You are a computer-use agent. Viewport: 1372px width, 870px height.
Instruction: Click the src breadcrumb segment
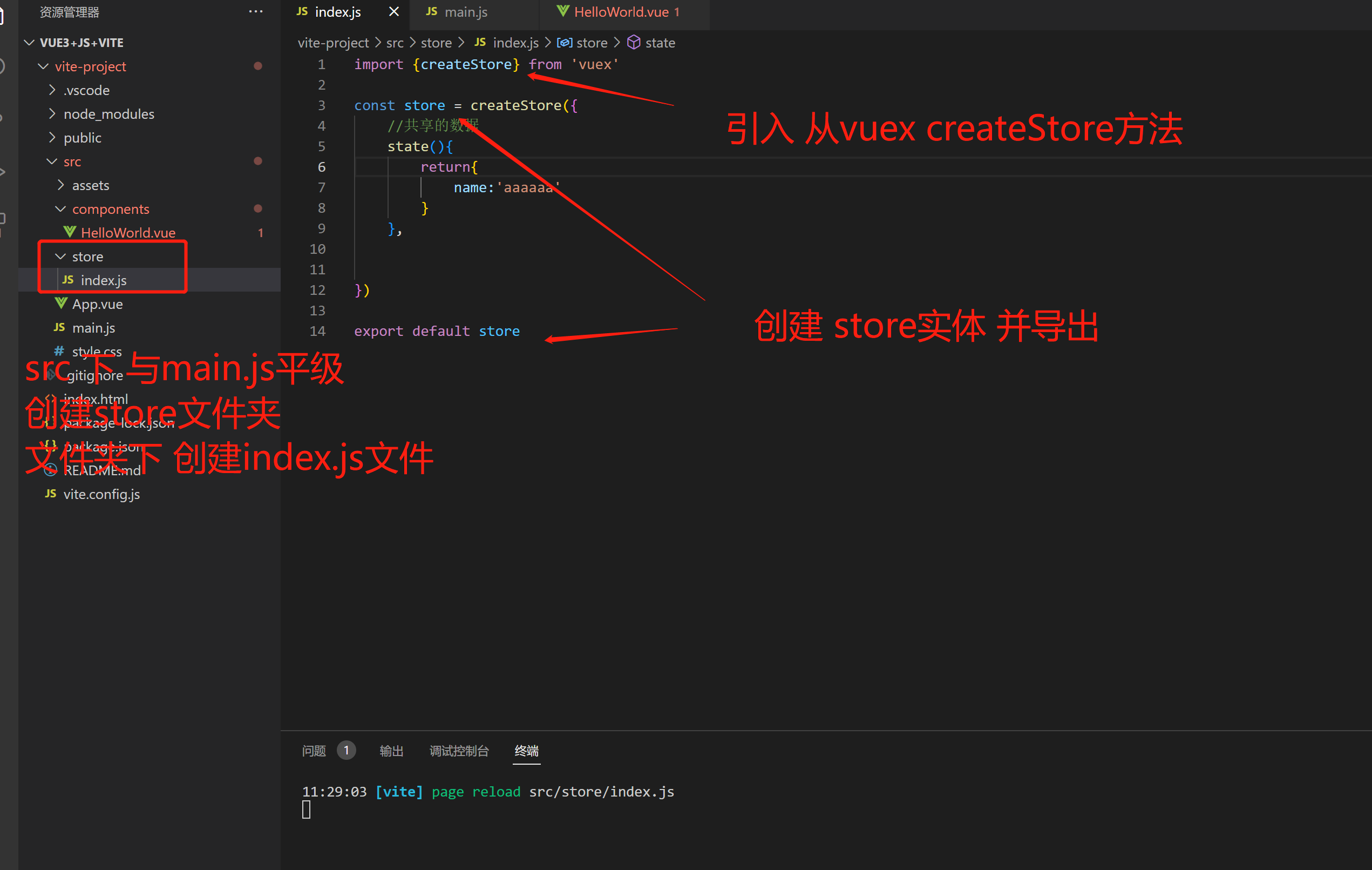tap(395, 43)
